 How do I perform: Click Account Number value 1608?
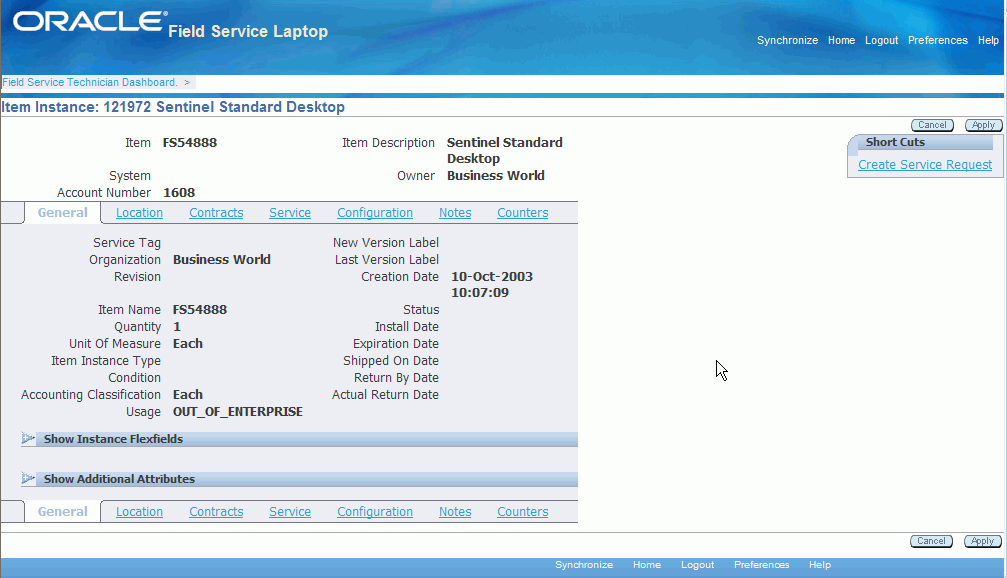click(x=179, y=193)
